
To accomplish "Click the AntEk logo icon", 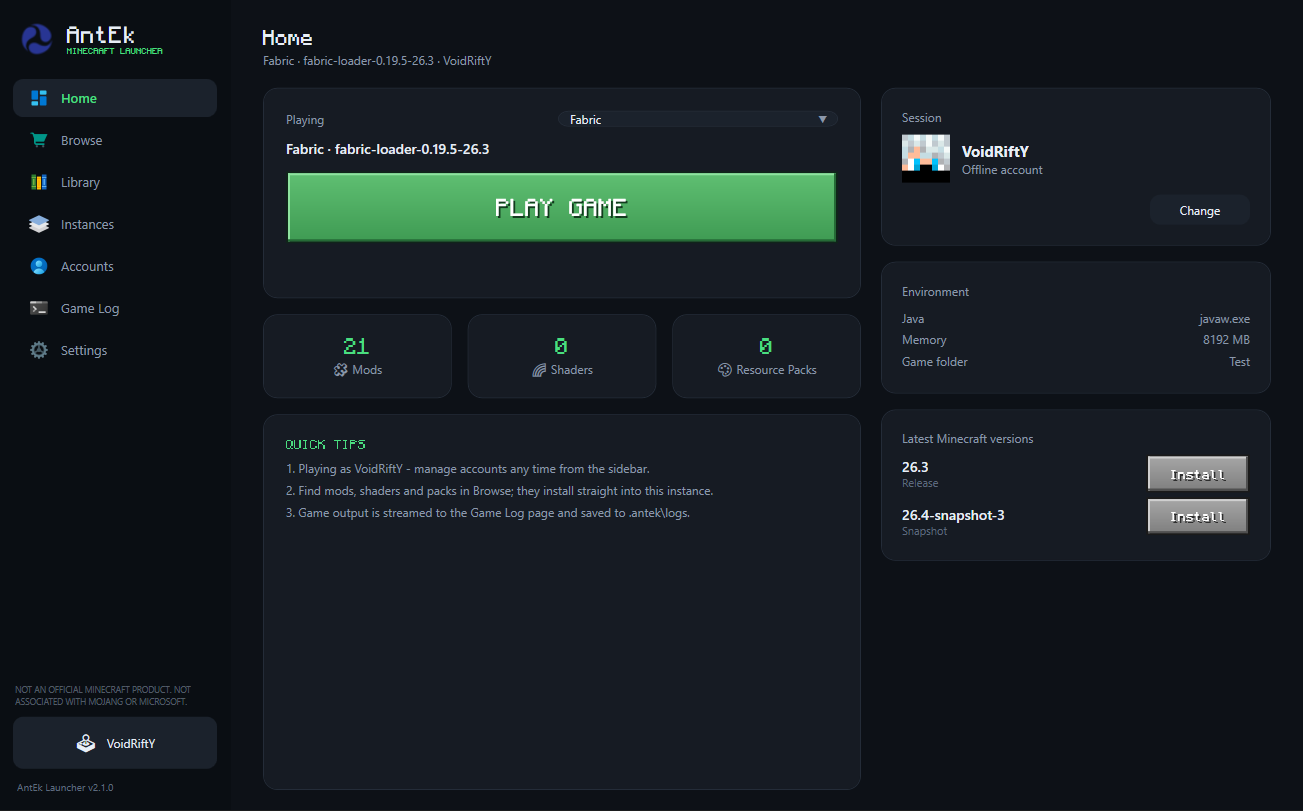I will point(37,40).
